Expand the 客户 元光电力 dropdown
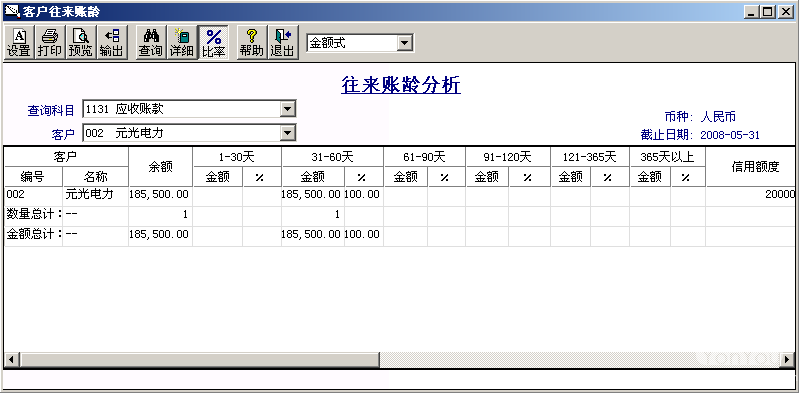The width and height of the screenshot is (799, 393). pos(288,134)
